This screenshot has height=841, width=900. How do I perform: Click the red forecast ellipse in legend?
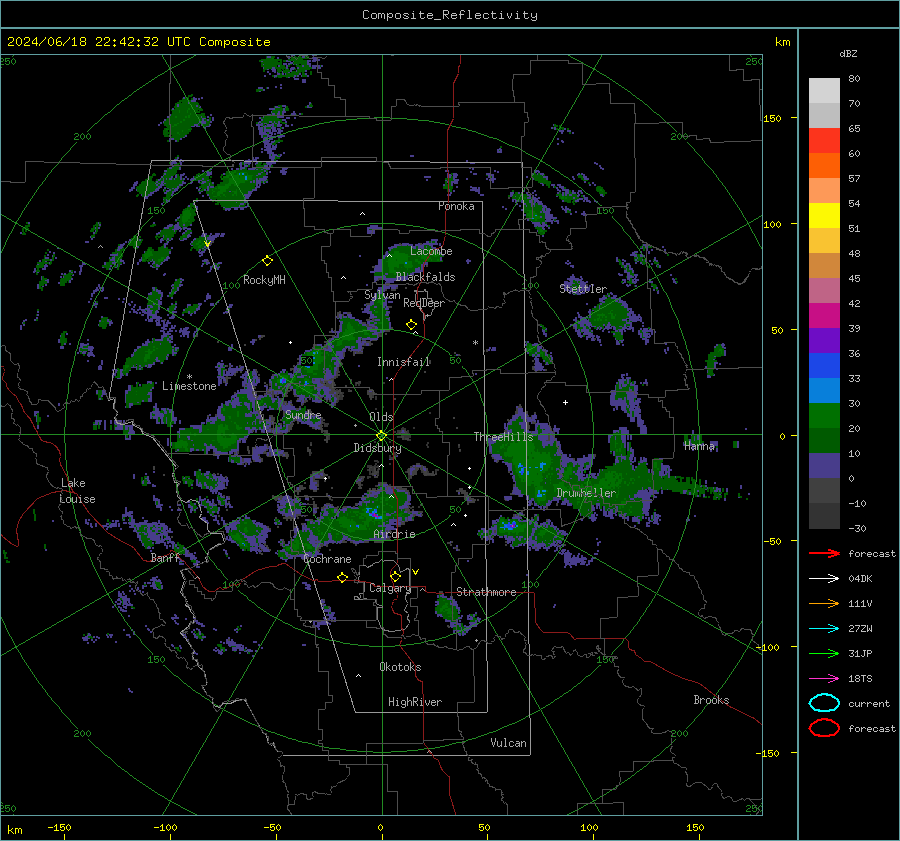[824, 728]
